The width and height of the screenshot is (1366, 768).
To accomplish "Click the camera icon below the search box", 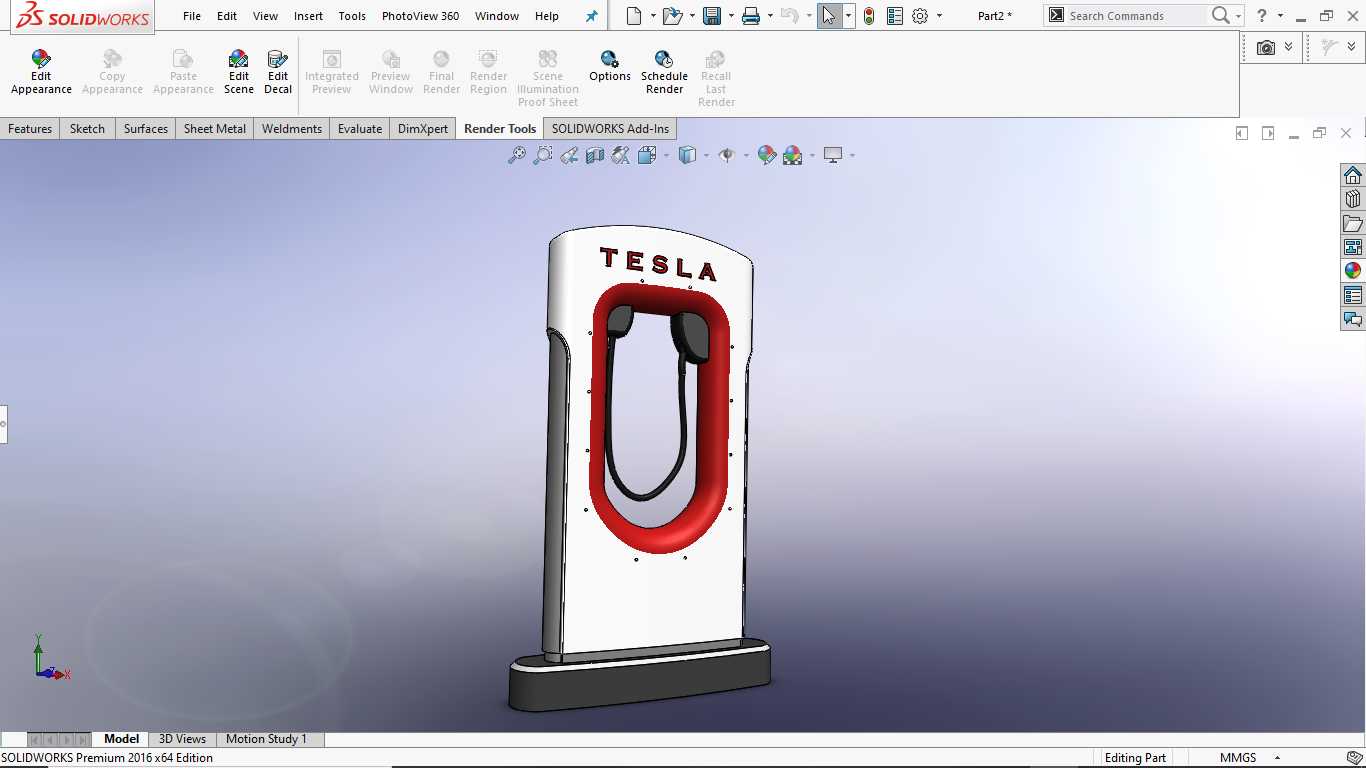I will click(1266, 47).
